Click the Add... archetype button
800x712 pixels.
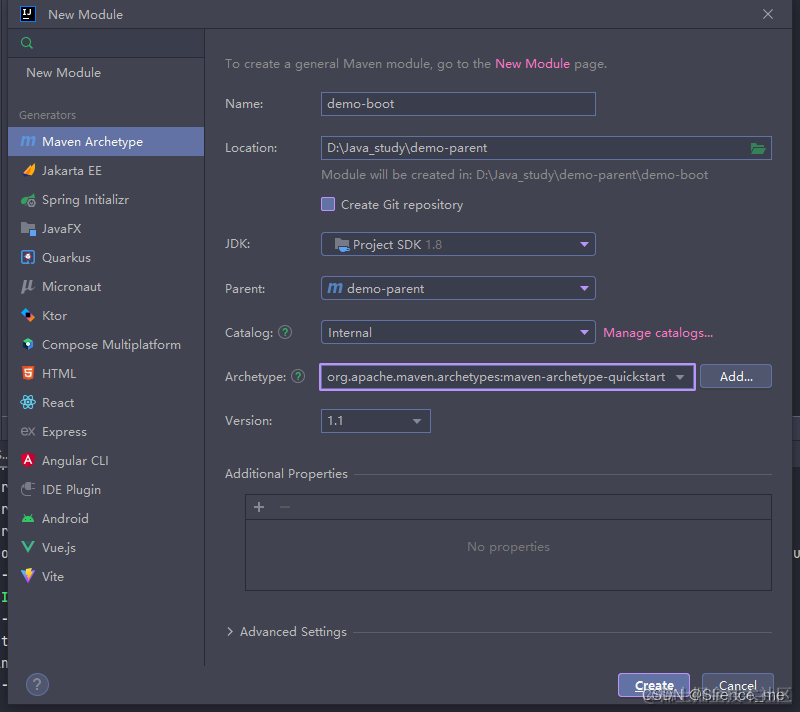736,376
